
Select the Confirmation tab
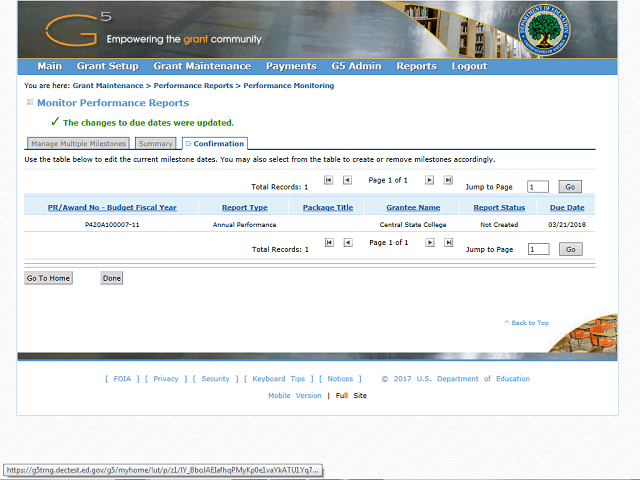pyautogui.click(x=215, y=144)
